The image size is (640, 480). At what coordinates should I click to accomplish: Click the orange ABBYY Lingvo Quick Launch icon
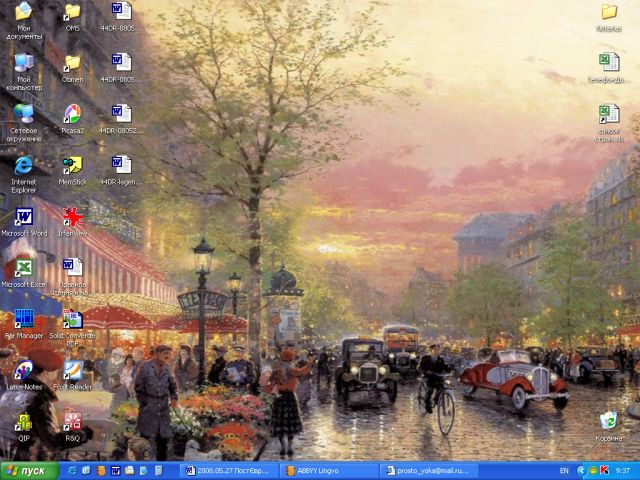[x=101, y=471]
